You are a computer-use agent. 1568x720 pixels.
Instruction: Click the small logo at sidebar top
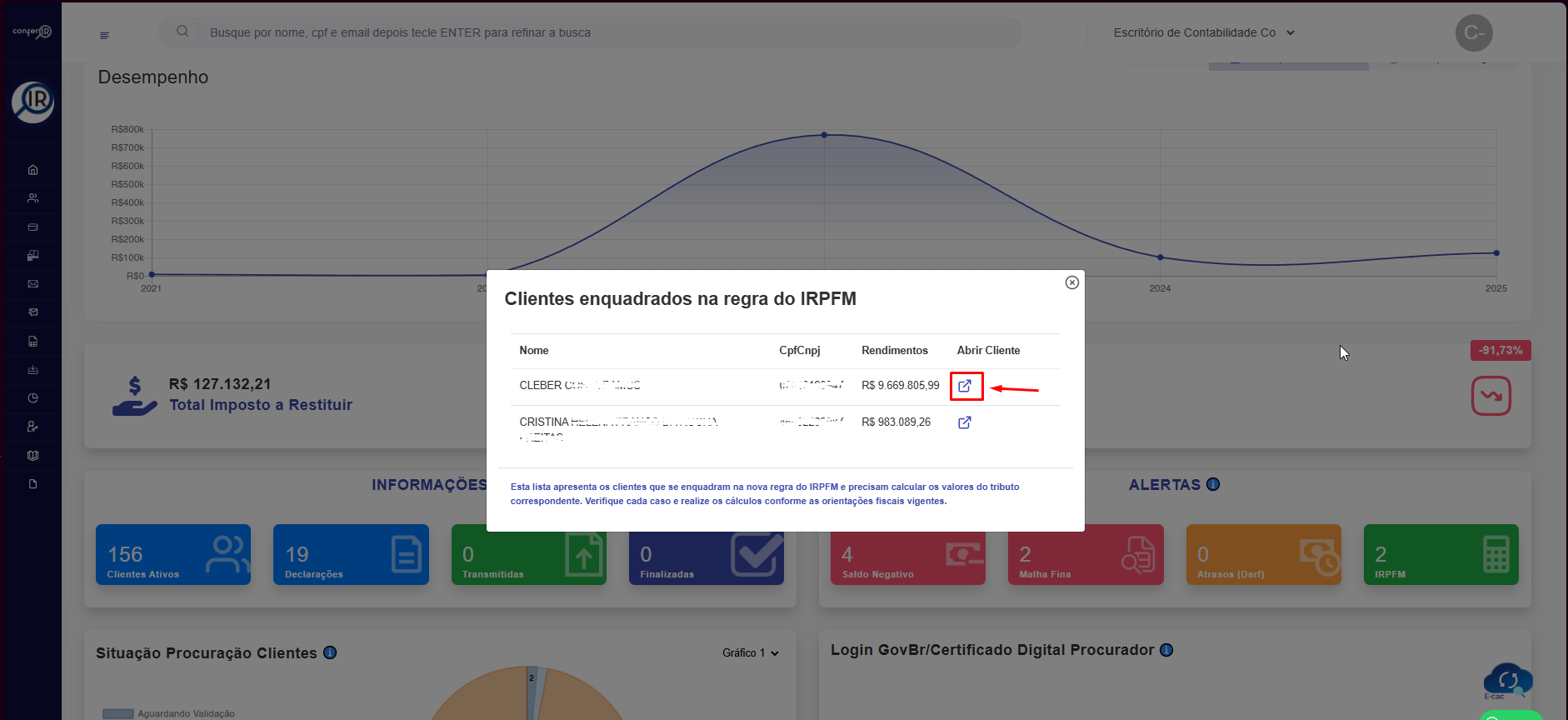[x=32, y=32]
